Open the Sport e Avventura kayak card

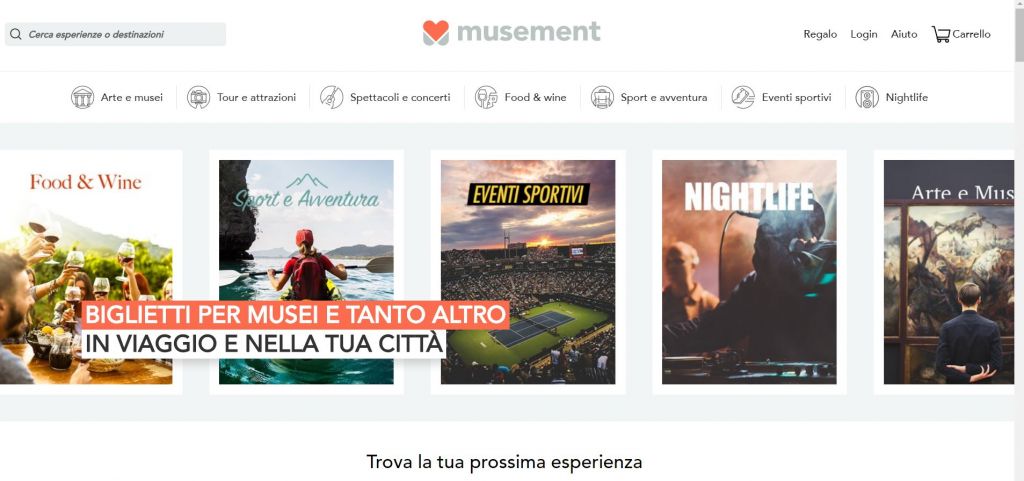pos(306,272)
